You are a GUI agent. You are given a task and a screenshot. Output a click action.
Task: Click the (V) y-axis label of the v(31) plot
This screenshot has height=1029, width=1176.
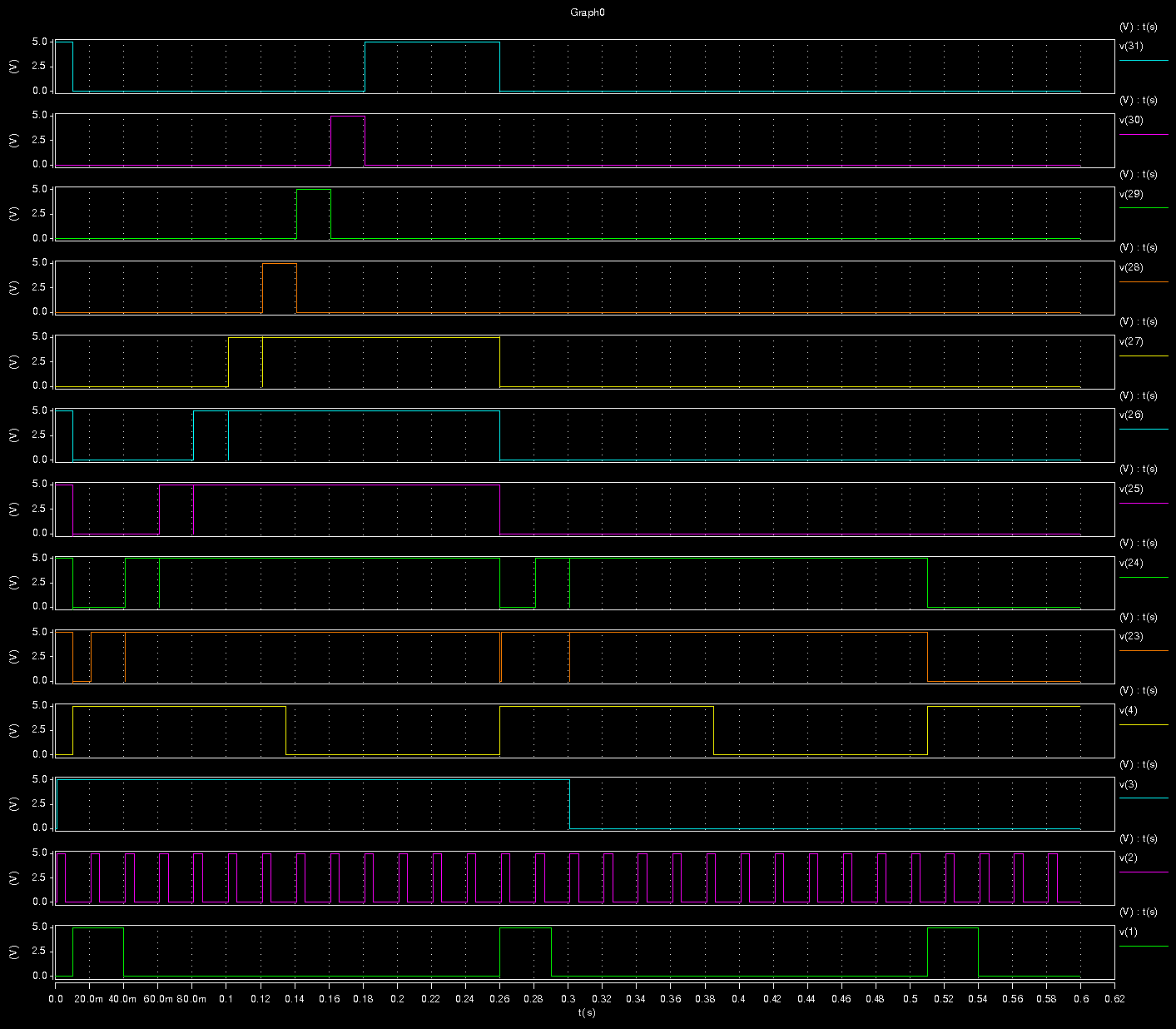[x=13, y=67]
